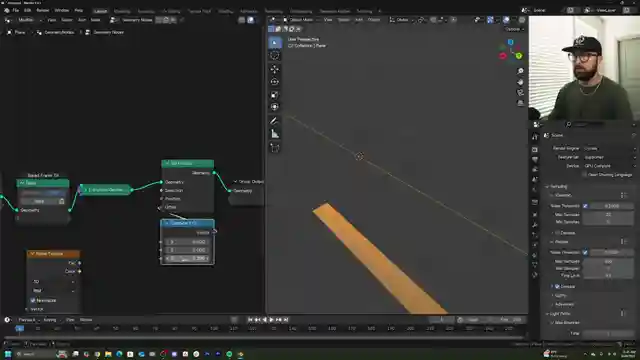The image size is (640, 360).
Task: Open the Feature Set dropdown
Action: click(x=609, y=157)
